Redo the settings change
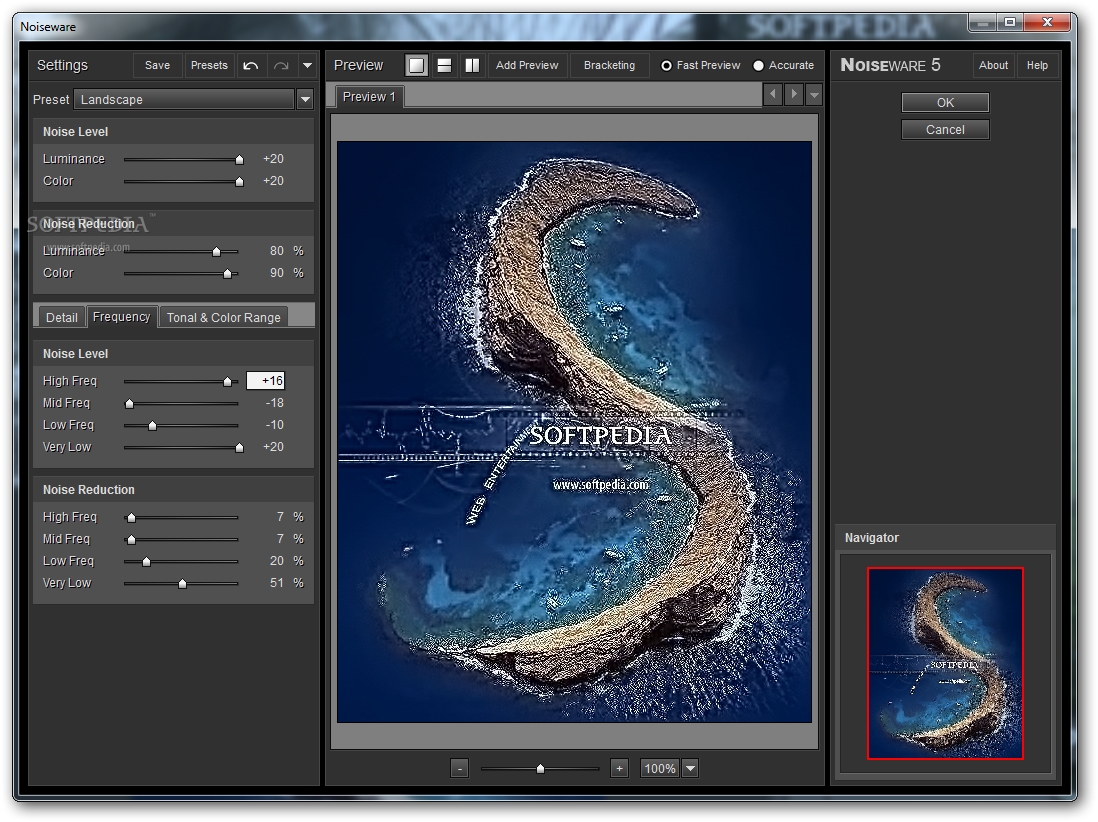This screenshot has width=1098, height=822. pos(281,66)
